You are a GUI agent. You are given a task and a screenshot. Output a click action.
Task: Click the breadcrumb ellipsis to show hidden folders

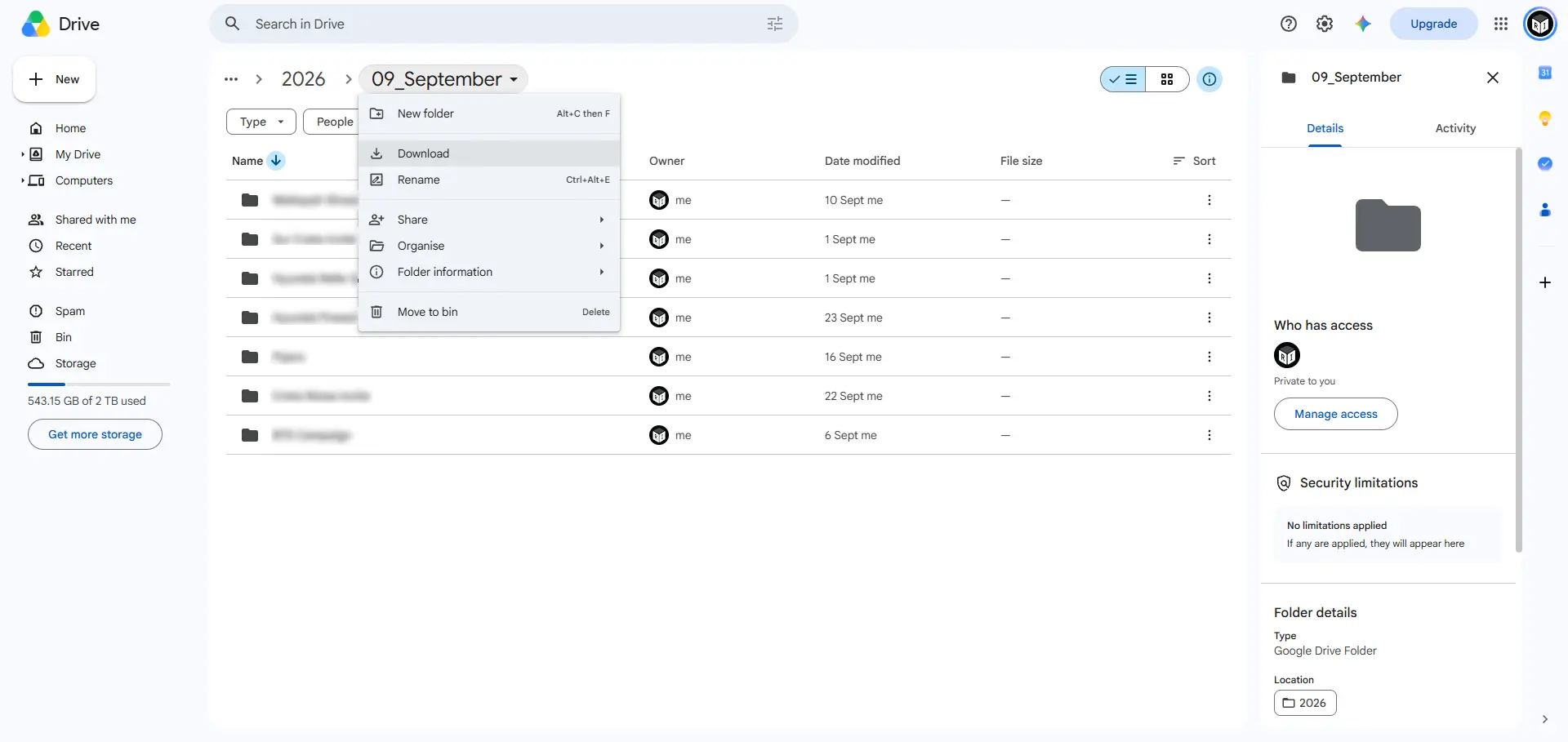(x=231, y=79)
